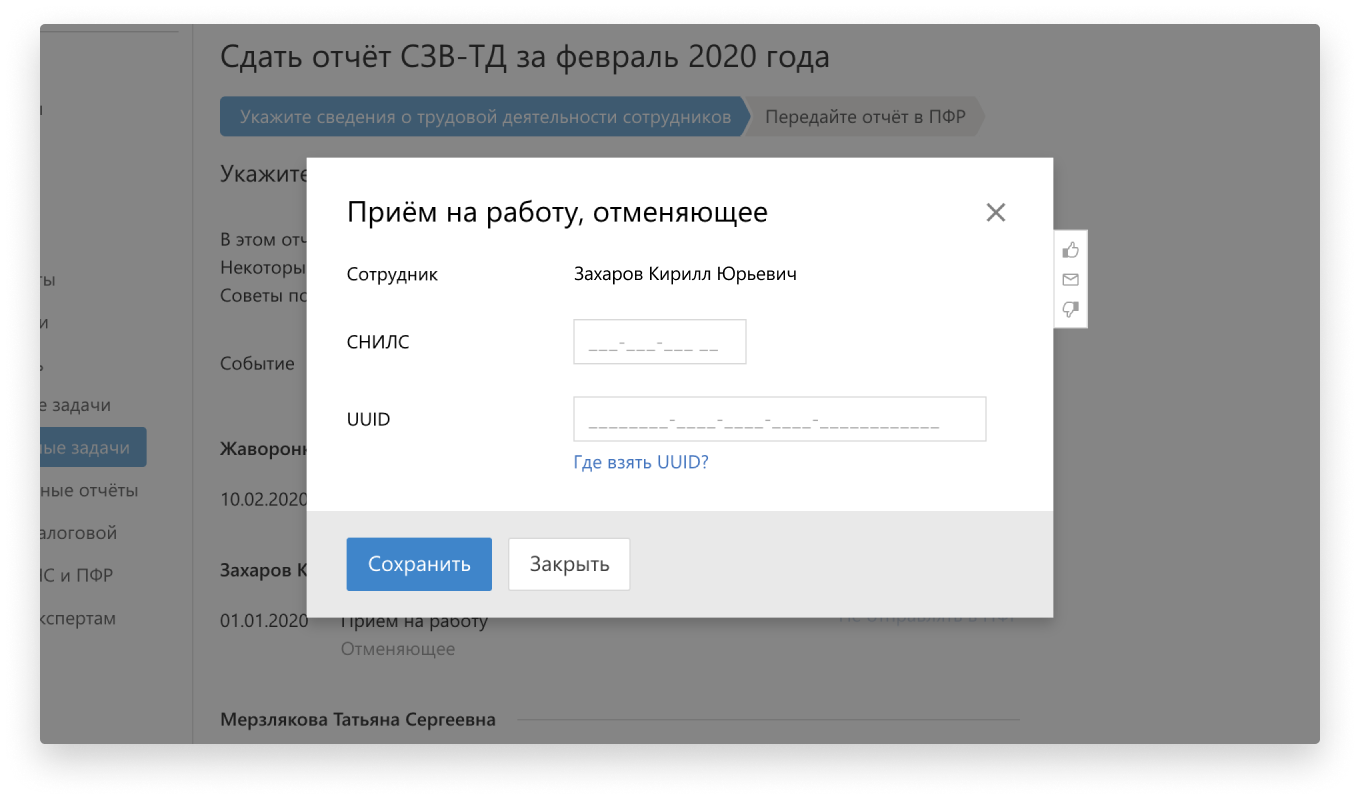Click the 01.01.2020 date entry
Viewport: 1360px width, 800px height.
click(x=264, y=621)
